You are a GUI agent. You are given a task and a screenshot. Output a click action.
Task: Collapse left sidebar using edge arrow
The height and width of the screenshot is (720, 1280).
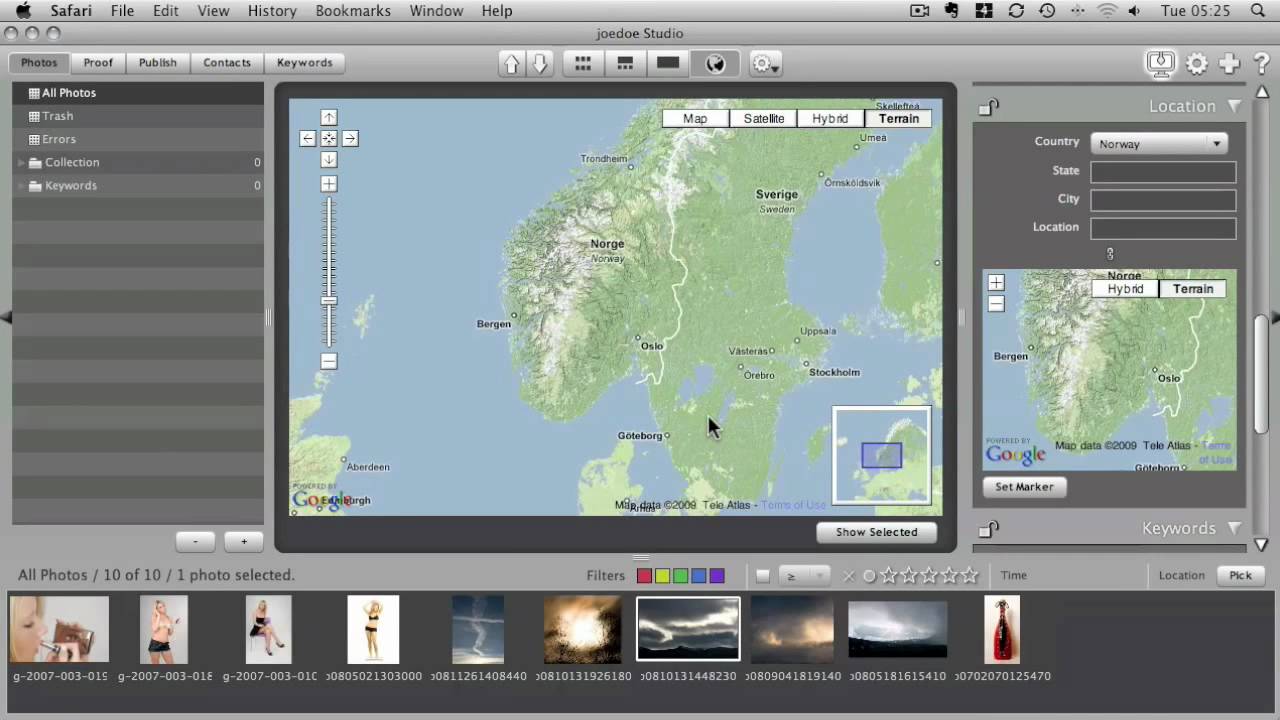pos(6,317)
